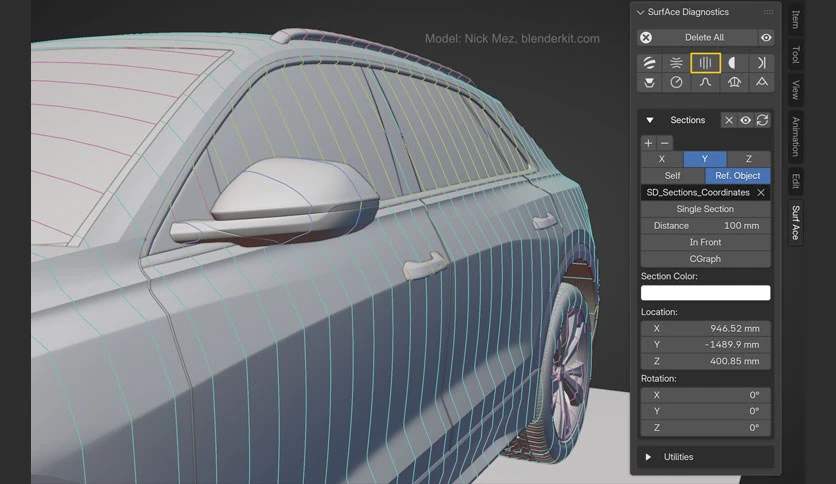Choose Ref. Object as coordinate reference
This screenshot has height=484, width=836.
(x=738, y=175)
